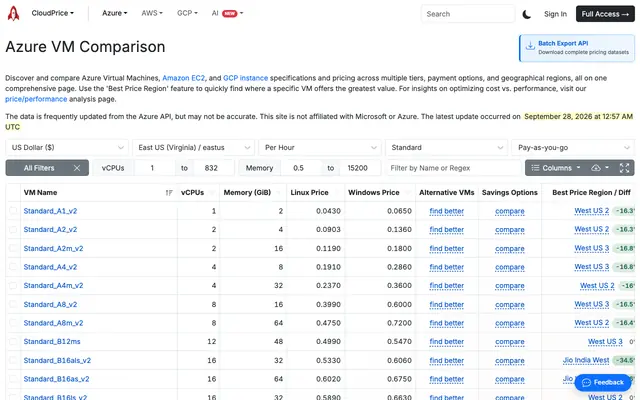This screenshot has height=400, width=640.
Task: Click the CloudPrice rocket logo
Action: tap(13, 13)
